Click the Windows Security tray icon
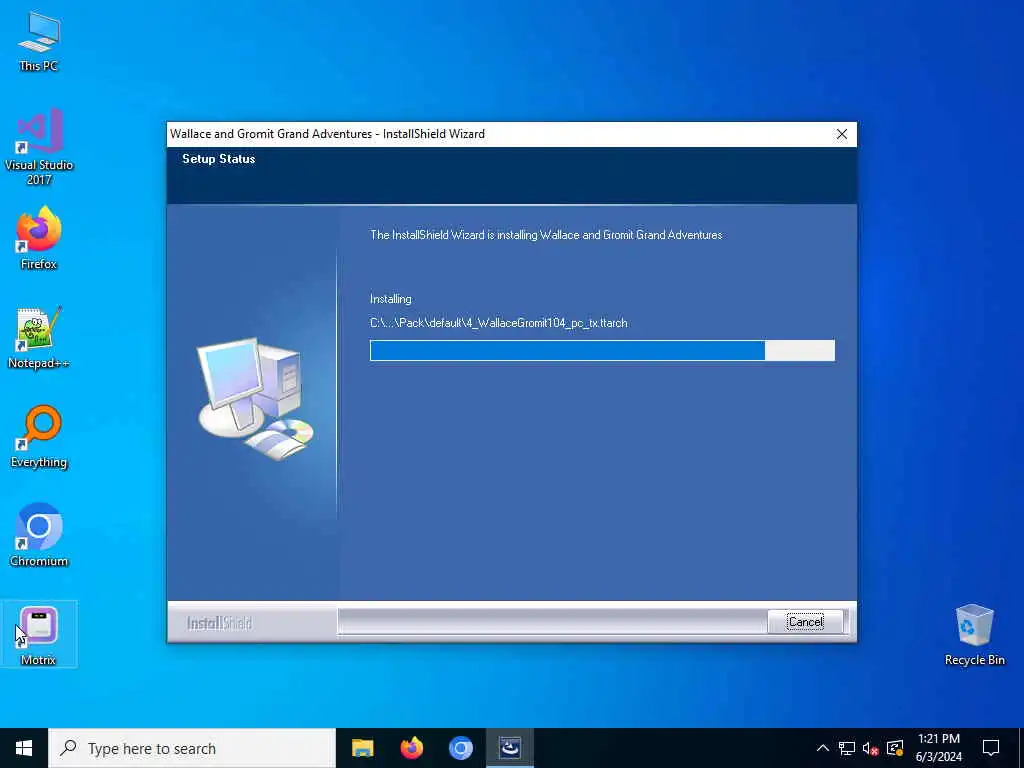 pos(895,748)
